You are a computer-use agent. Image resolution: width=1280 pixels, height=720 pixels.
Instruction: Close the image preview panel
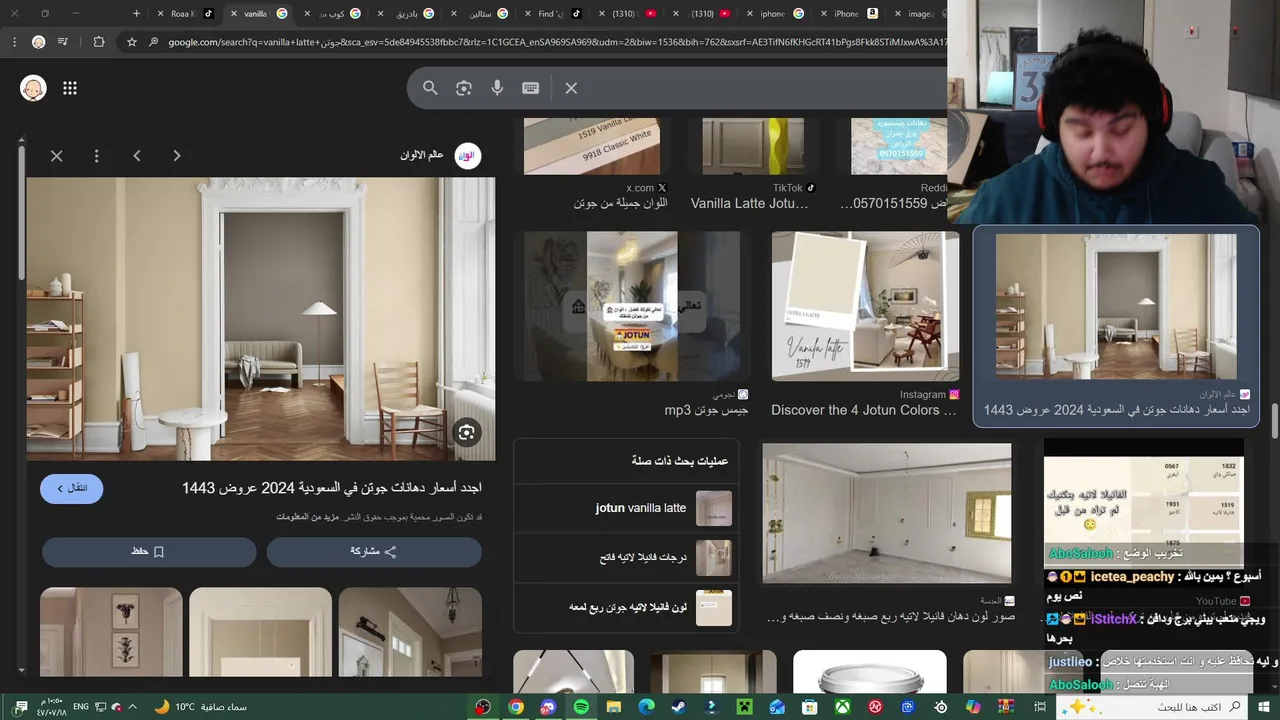[x=57, y=156]
